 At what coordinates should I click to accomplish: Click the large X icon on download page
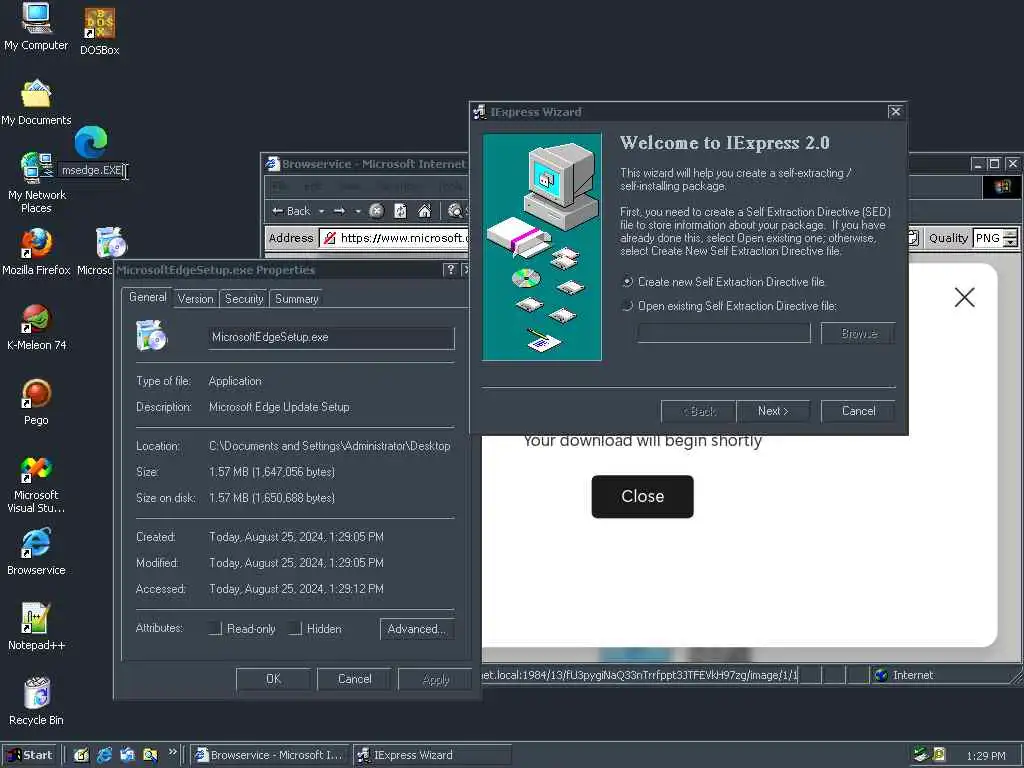(964, 298)
